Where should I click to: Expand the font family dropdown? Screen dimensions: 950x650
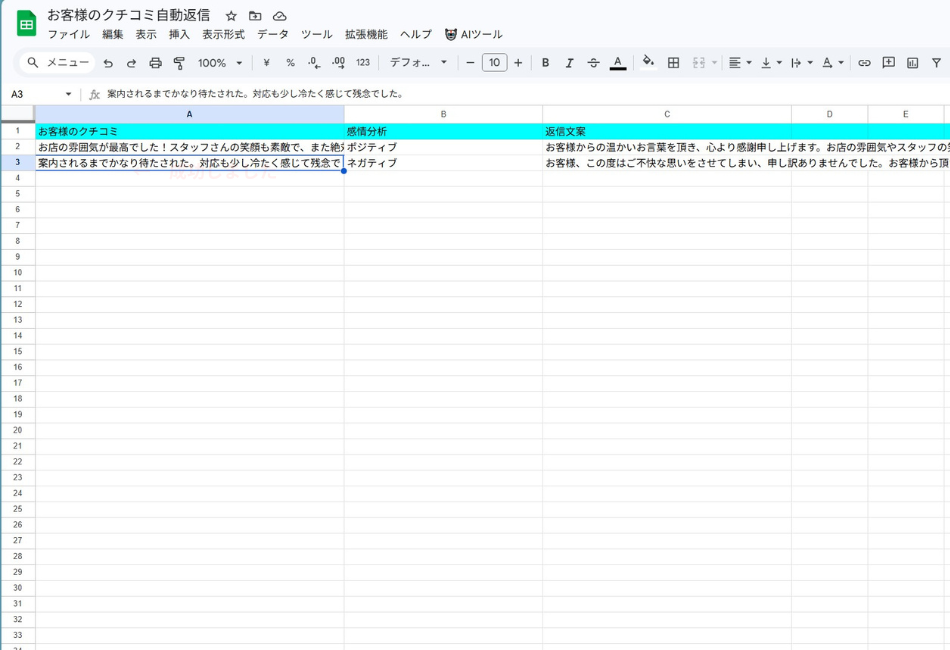coord(418,63)
